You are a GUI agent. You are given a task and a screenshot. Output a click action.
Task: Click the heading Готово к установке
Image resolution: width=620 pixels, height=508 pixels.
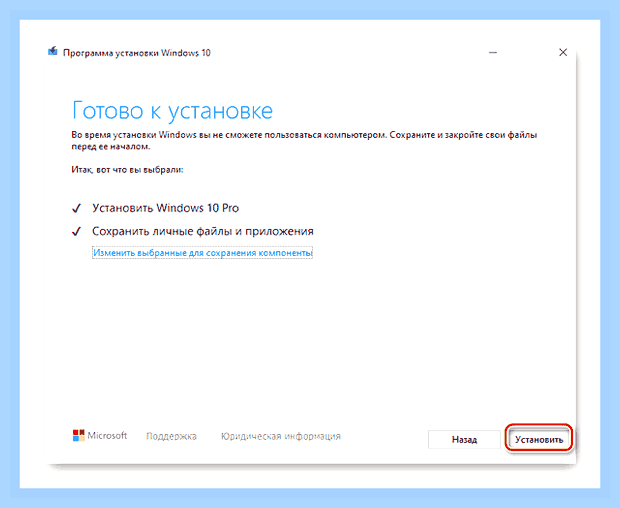[172, 110]
